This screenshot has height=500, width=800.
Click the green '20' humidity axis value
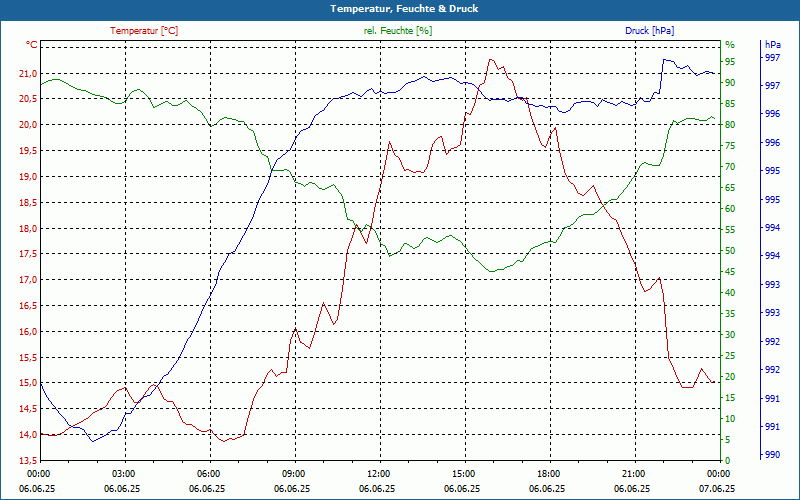pos(730,377)
